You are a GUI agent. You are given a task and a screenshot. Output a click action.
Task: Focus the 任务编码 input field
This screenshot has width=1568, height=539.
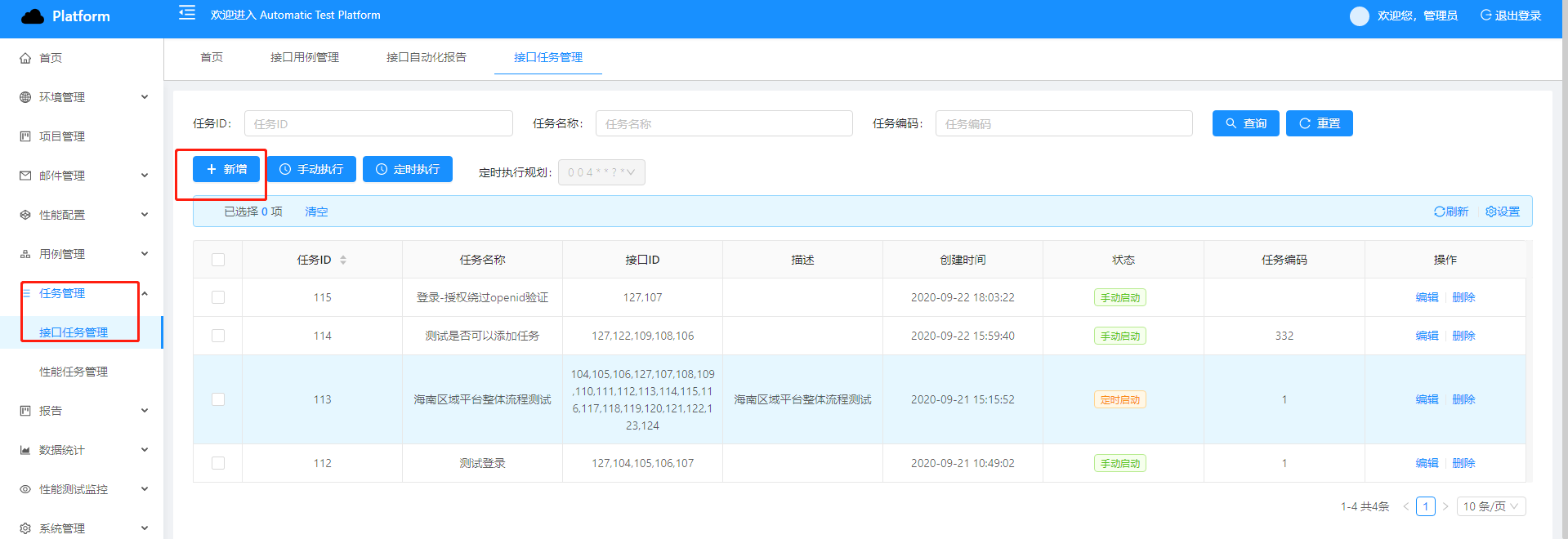[1064, 123]
